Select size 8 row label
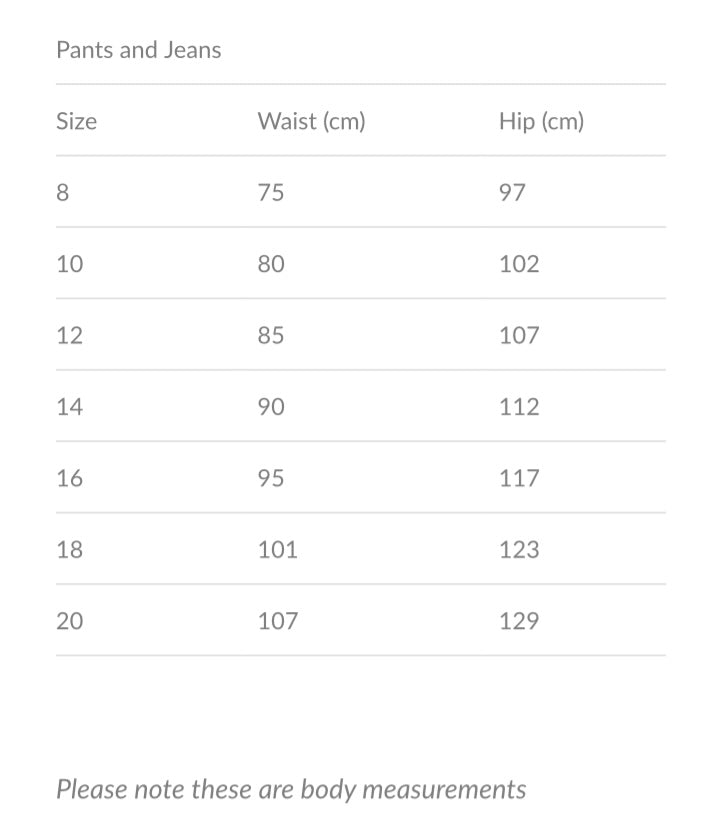Screen dimensions: 727x832 click(x=63, y=192)
